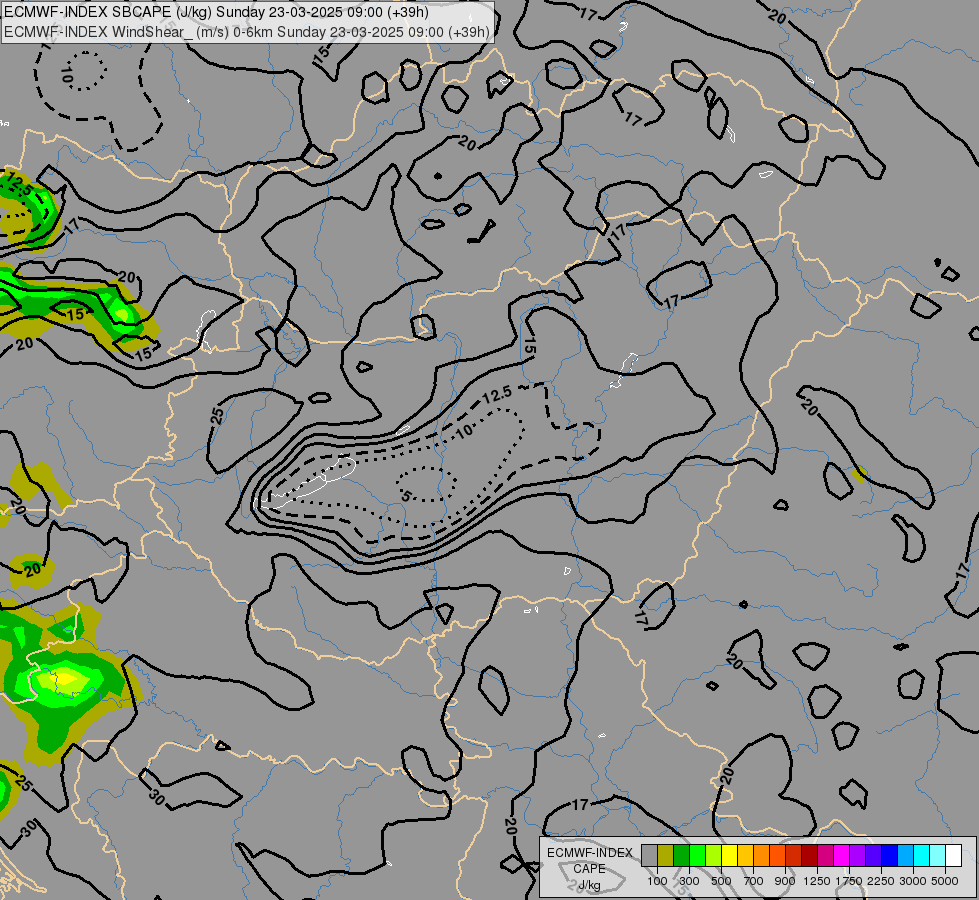Click the bright magenta legend swatch
This screenshot has width=979, height=900.
click(x=842, y=856)
